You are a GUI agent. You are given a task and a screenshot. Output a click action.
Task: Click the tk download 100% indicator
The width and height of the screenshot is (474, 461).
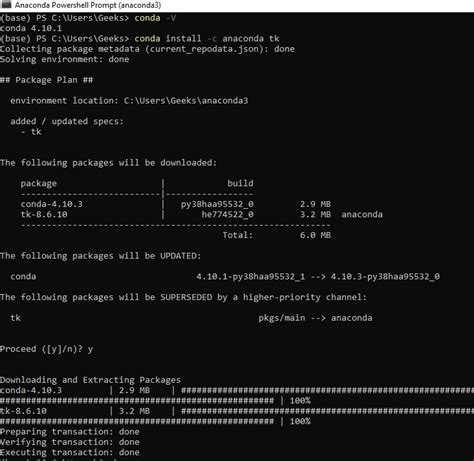[300, 421]
